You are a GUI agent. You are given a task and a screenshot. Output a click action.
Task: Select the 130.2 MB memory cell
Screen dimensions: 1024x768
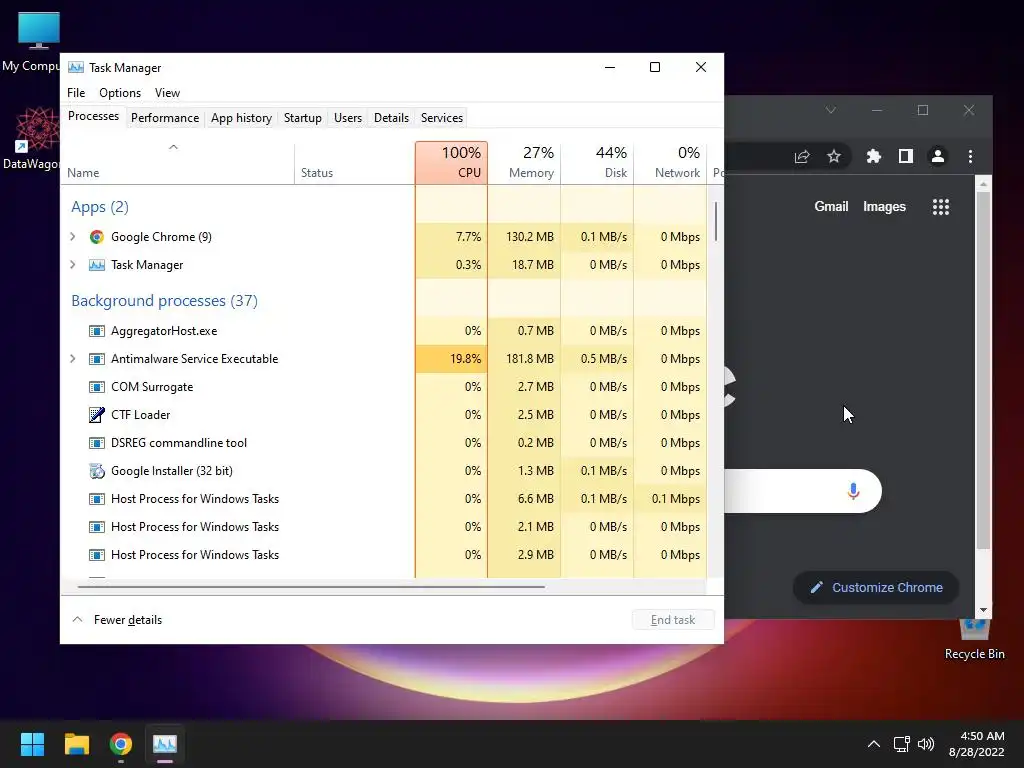click(524, 237)
